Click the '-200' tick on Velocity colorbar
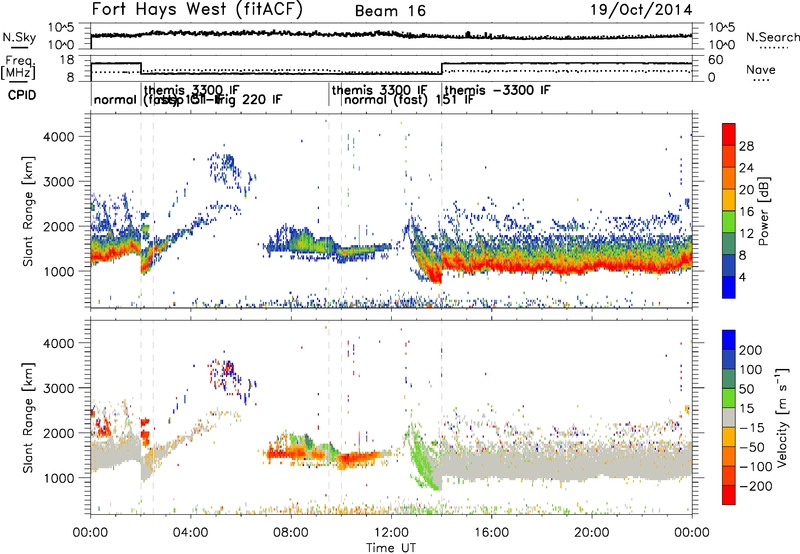This screenshot has height=554, width=800. pyautogui.click(x=756, y=486)
